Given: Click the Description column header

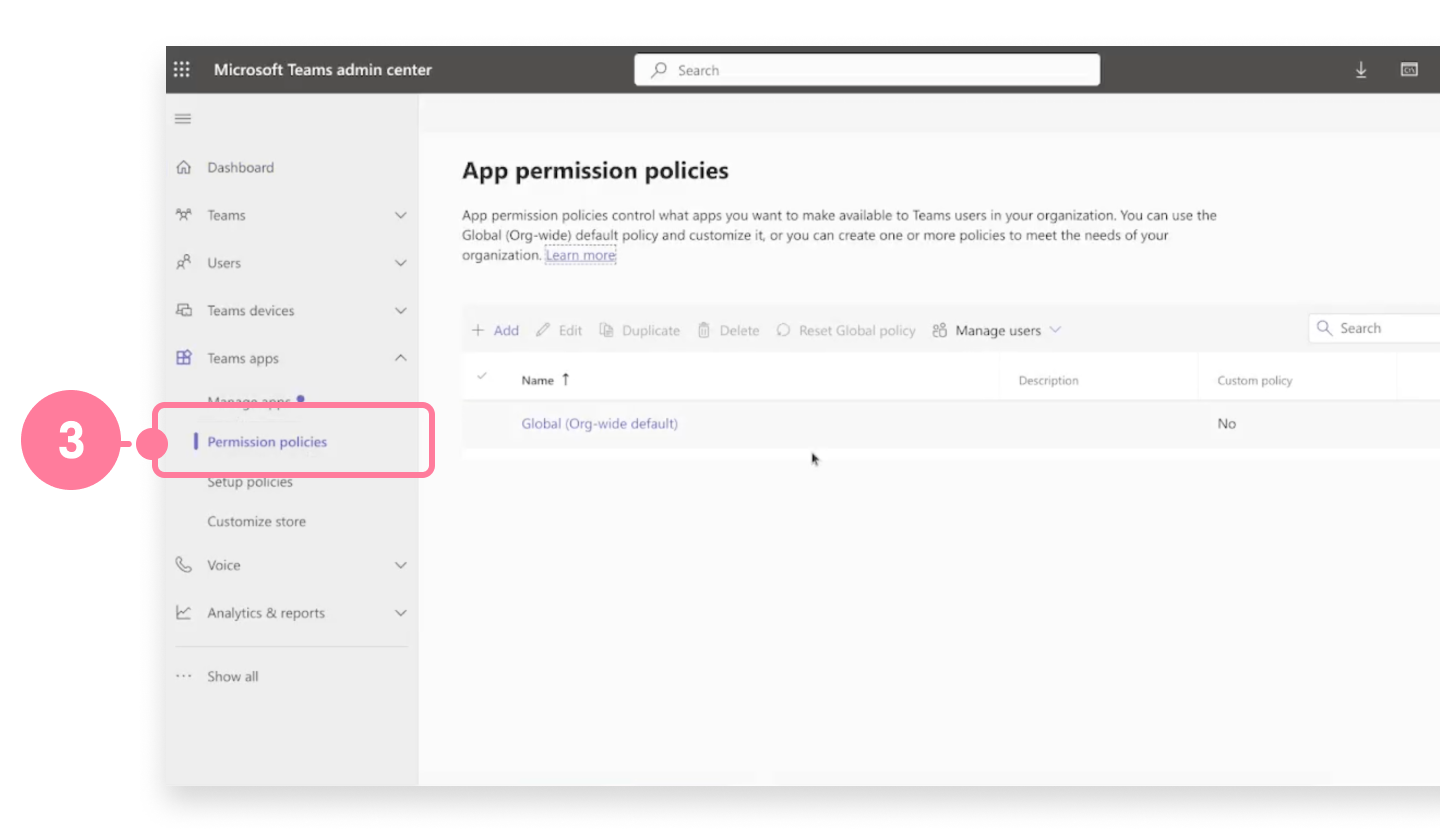Looking at the screenshot, I should click(1048, 380).
